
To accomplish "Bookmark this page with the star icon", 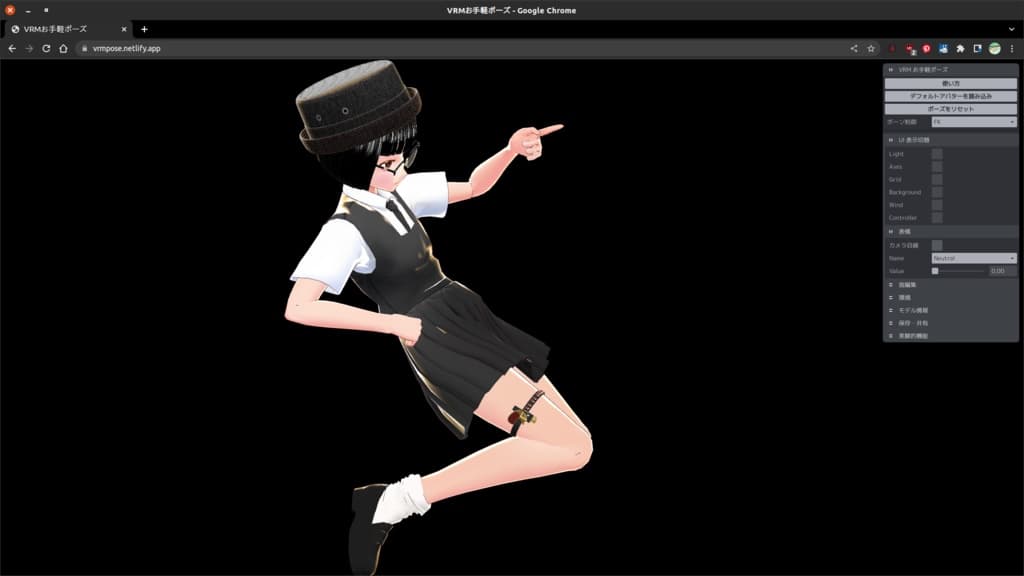I will 871,48.
